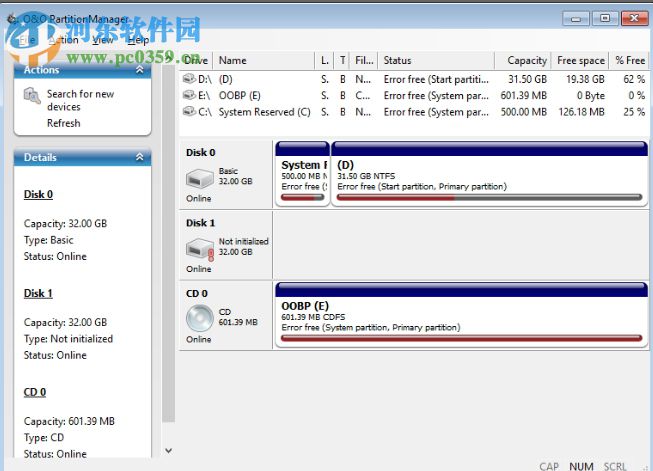Click the E:\ drive icon in list
This screenshot has height=471, width=653.
[189, 95]
